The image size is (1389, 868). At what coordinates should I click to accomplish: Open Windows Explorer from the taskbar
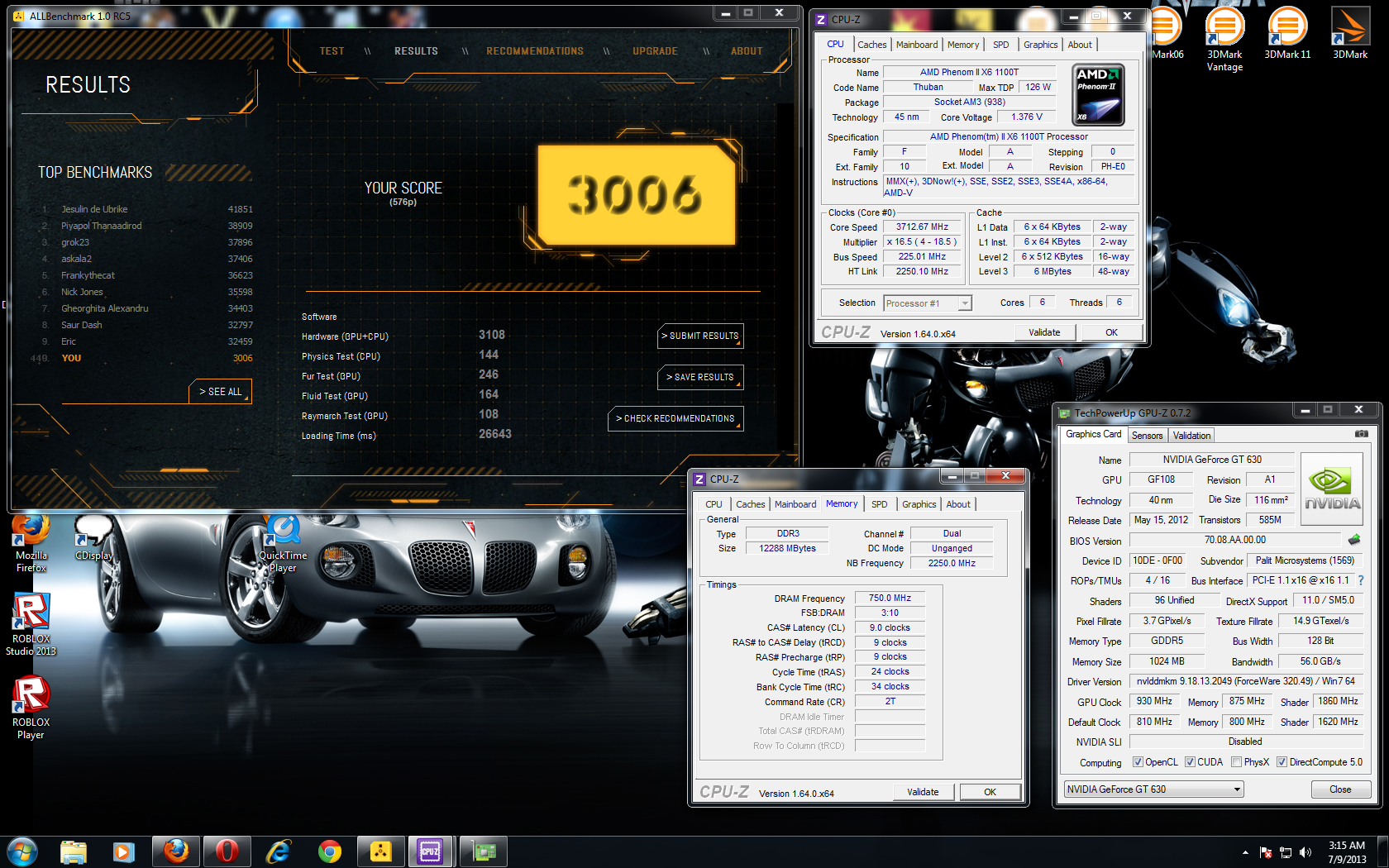(74, 851)
